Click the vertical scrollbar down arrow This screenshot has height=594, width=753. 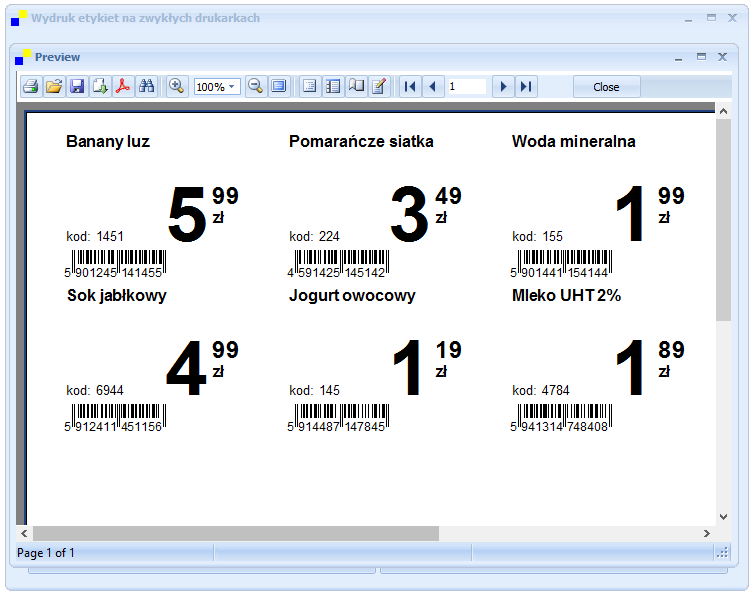723,517
